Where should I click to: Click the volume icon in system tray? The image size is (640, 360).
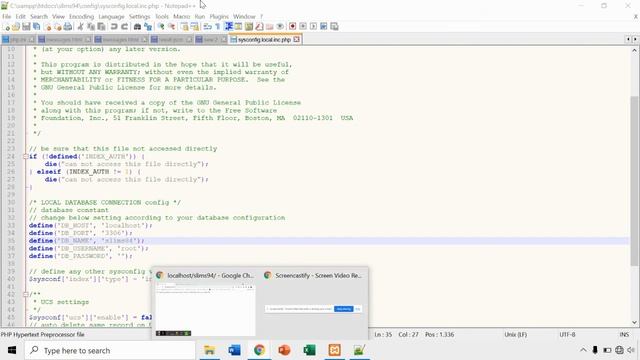coord(631,350)
